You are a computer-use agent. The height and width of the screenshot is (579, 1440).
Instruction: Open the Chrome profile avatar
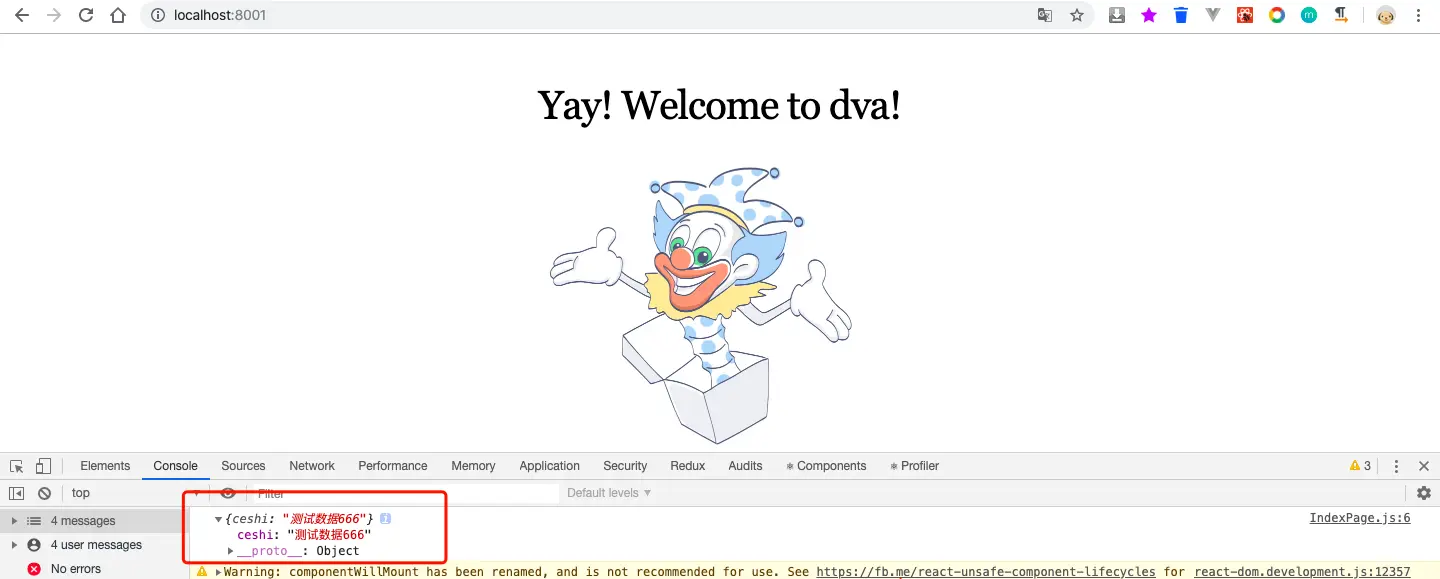(1386, 15)
